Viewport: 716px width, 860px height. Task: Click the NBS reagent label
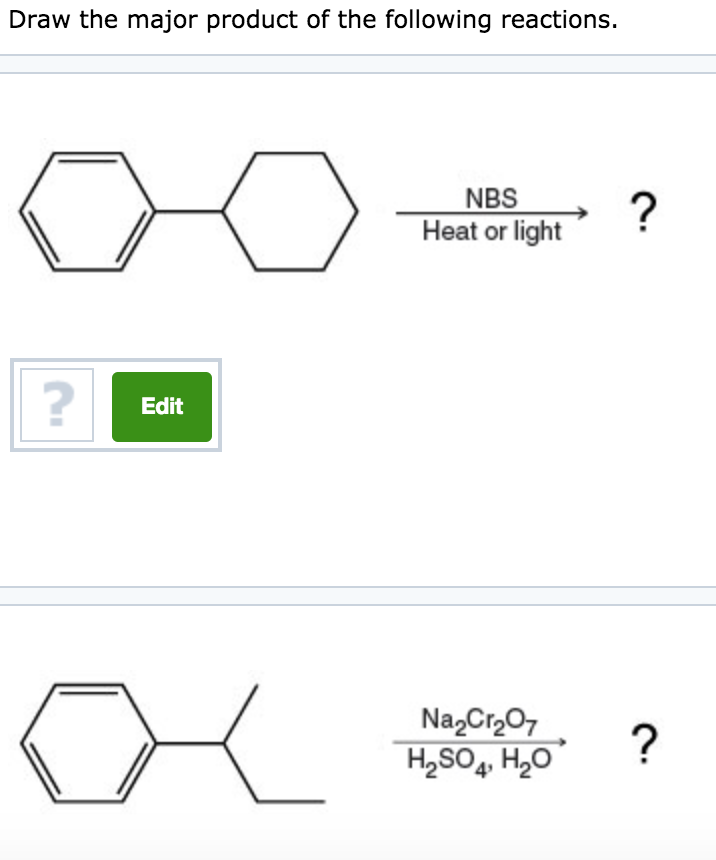tap(491, 199)
